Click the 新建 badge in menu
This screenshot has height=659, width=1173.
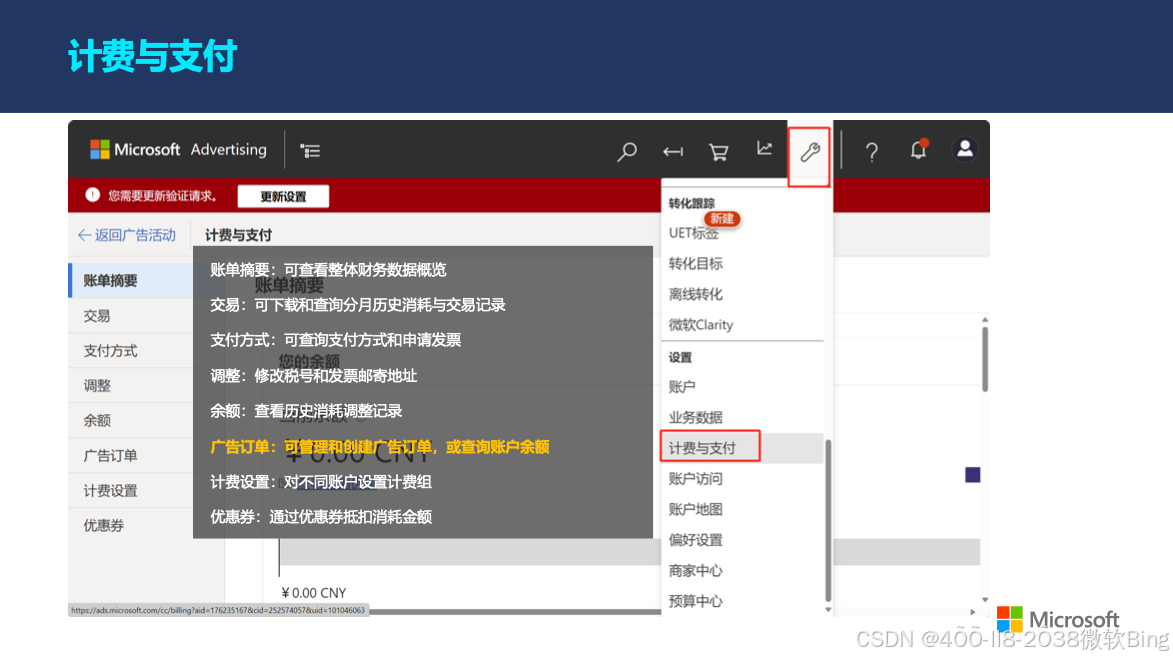click(722, 218)
